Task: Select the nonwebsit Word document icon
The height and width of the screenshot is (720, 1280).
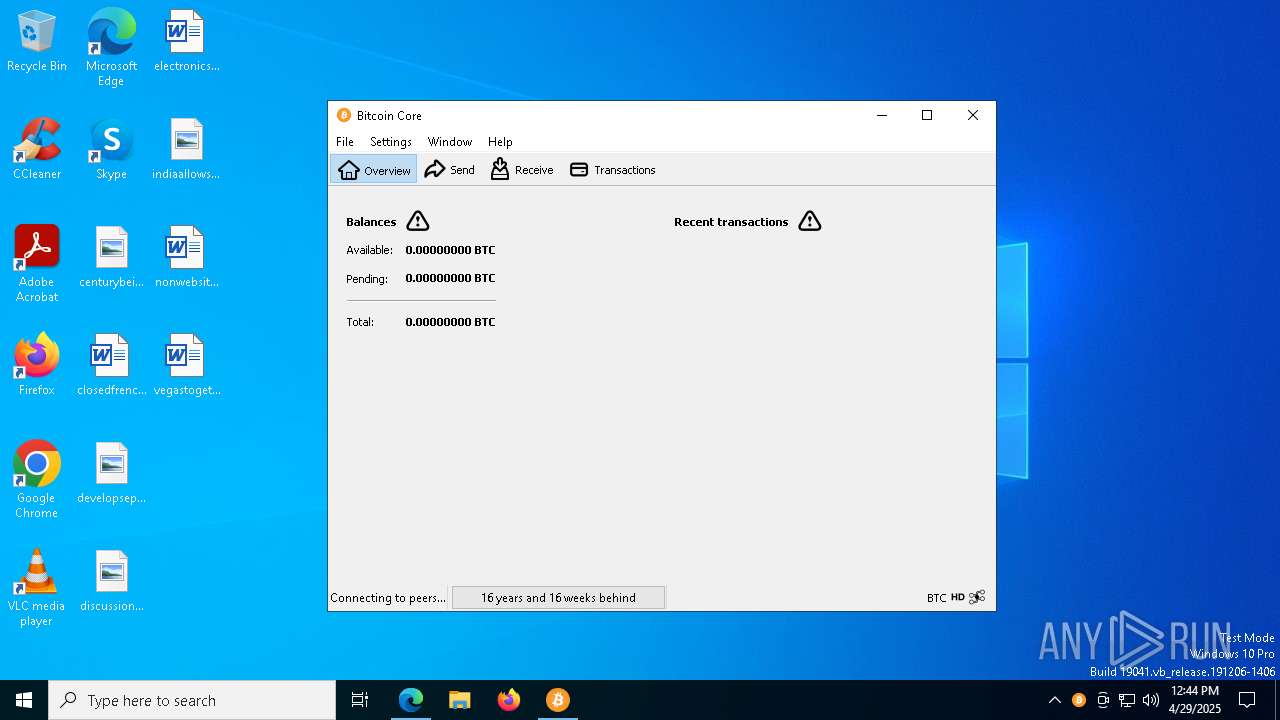Action: tap(186, 258)
